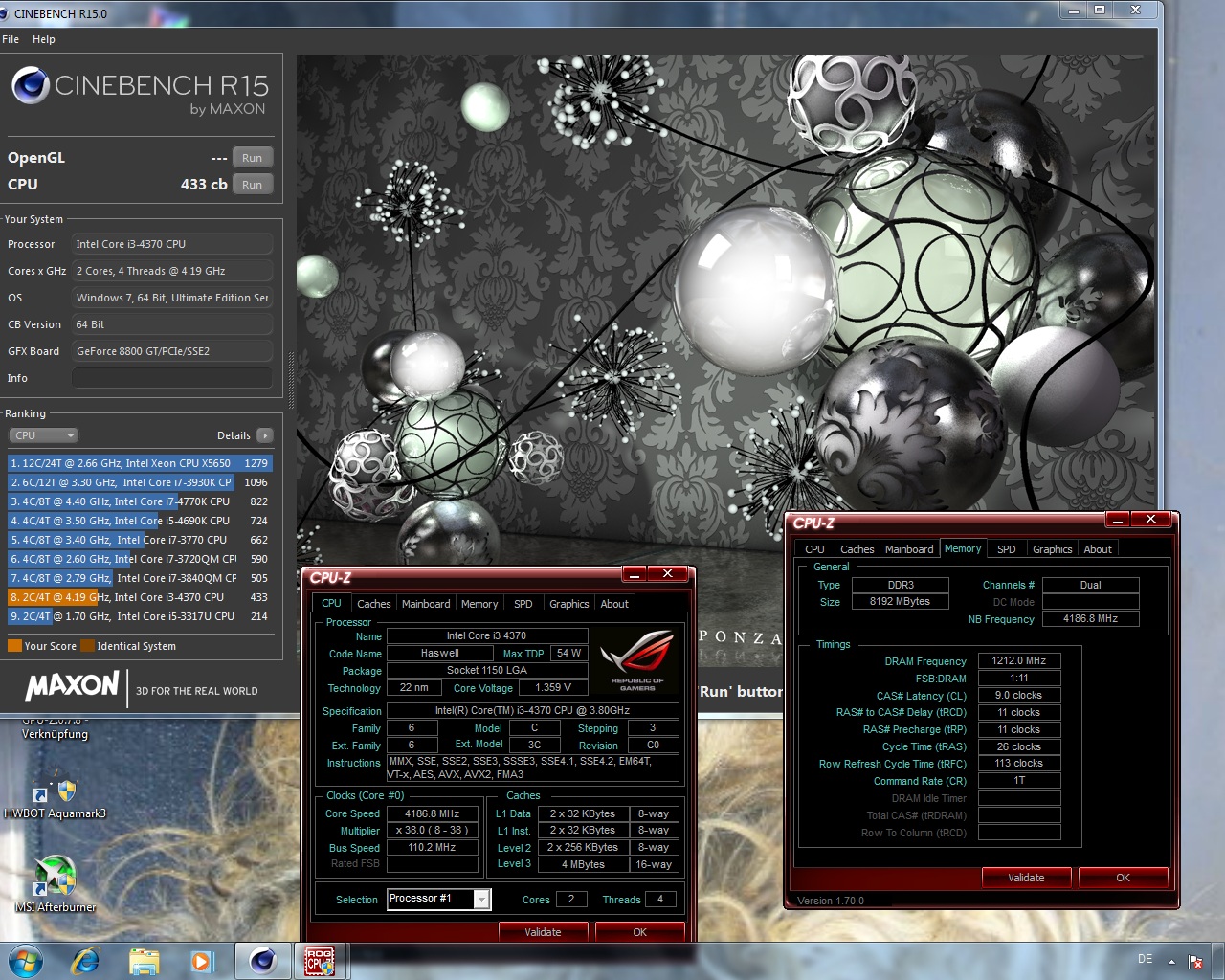Switch to SPD tab in front CPU-Z

523,604
